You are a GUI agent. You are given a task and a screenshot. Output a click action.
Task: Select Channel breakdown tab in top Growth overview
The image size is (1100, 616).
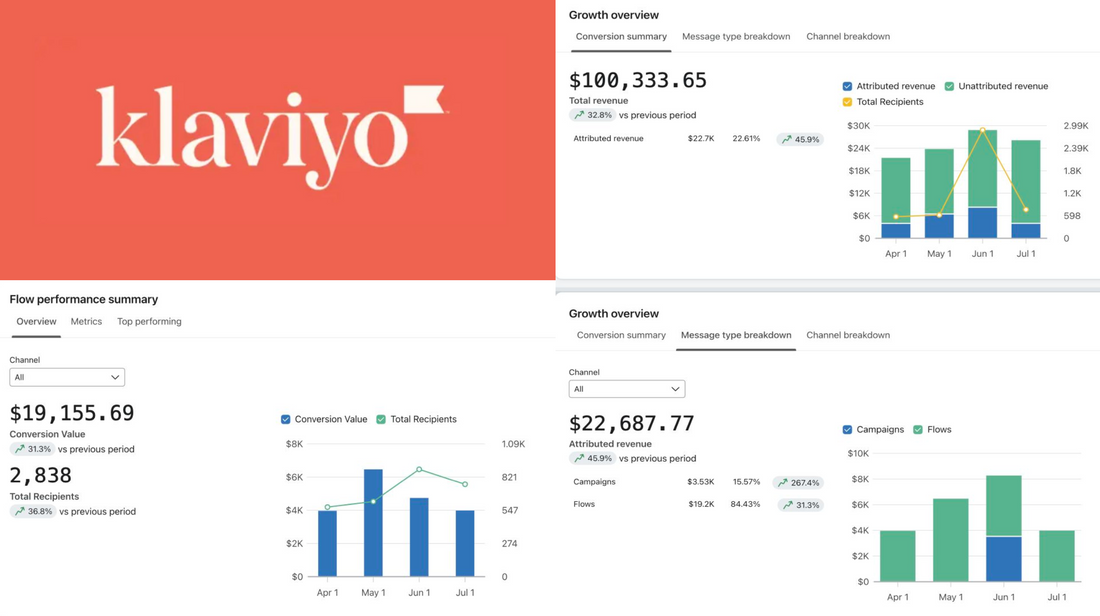847,37
